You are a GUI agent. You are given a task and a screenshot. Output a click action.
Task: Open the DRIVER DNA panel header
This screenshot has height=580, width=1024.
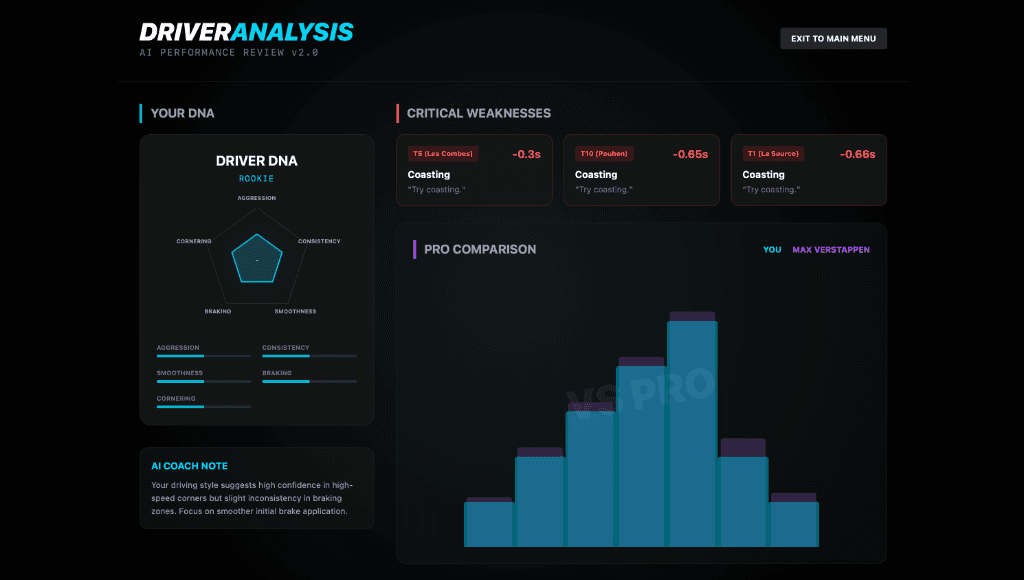coord(256,160)
